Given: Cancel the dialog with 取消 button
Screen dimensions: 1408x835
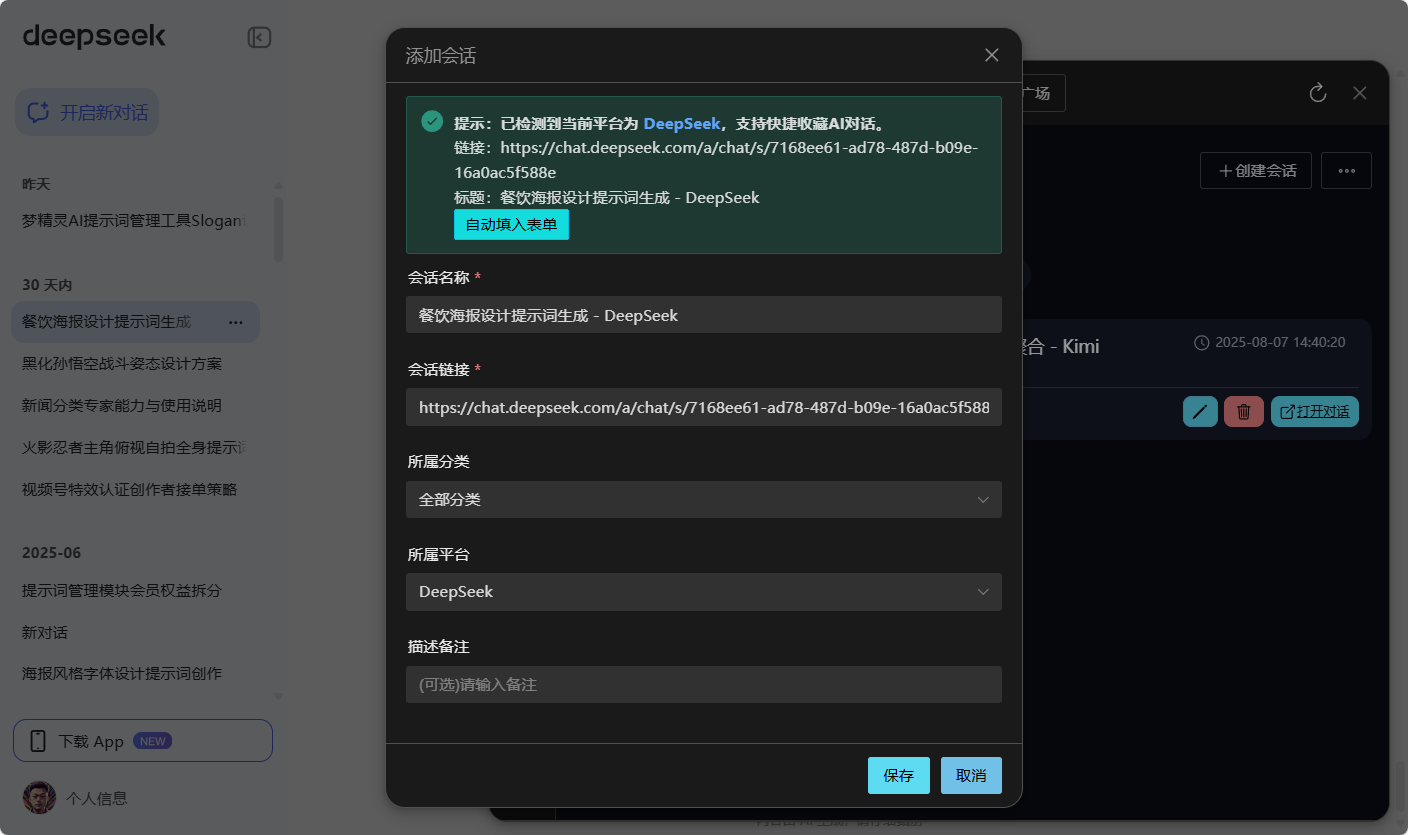Looking at the screenshot, I should coord(971,776).
